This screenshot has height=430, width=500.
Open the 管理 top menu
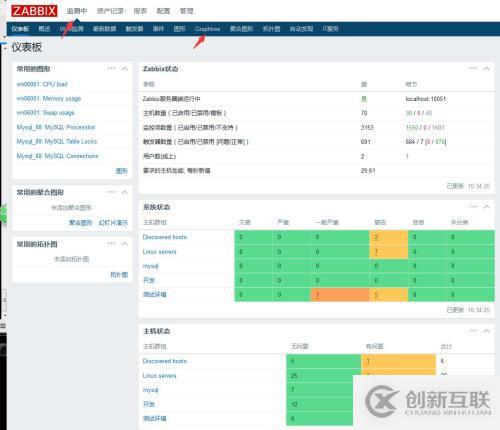pos(186,11)
